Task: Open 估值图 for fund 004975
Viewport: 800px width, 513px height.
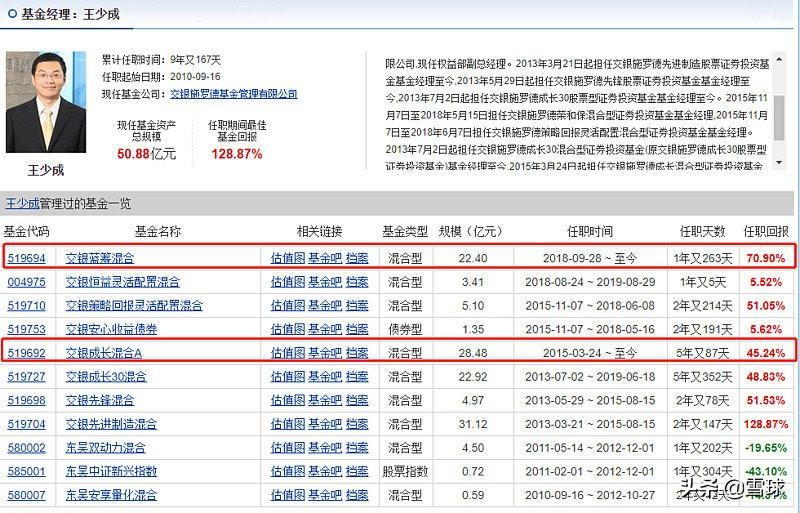Action: point(288,282)
